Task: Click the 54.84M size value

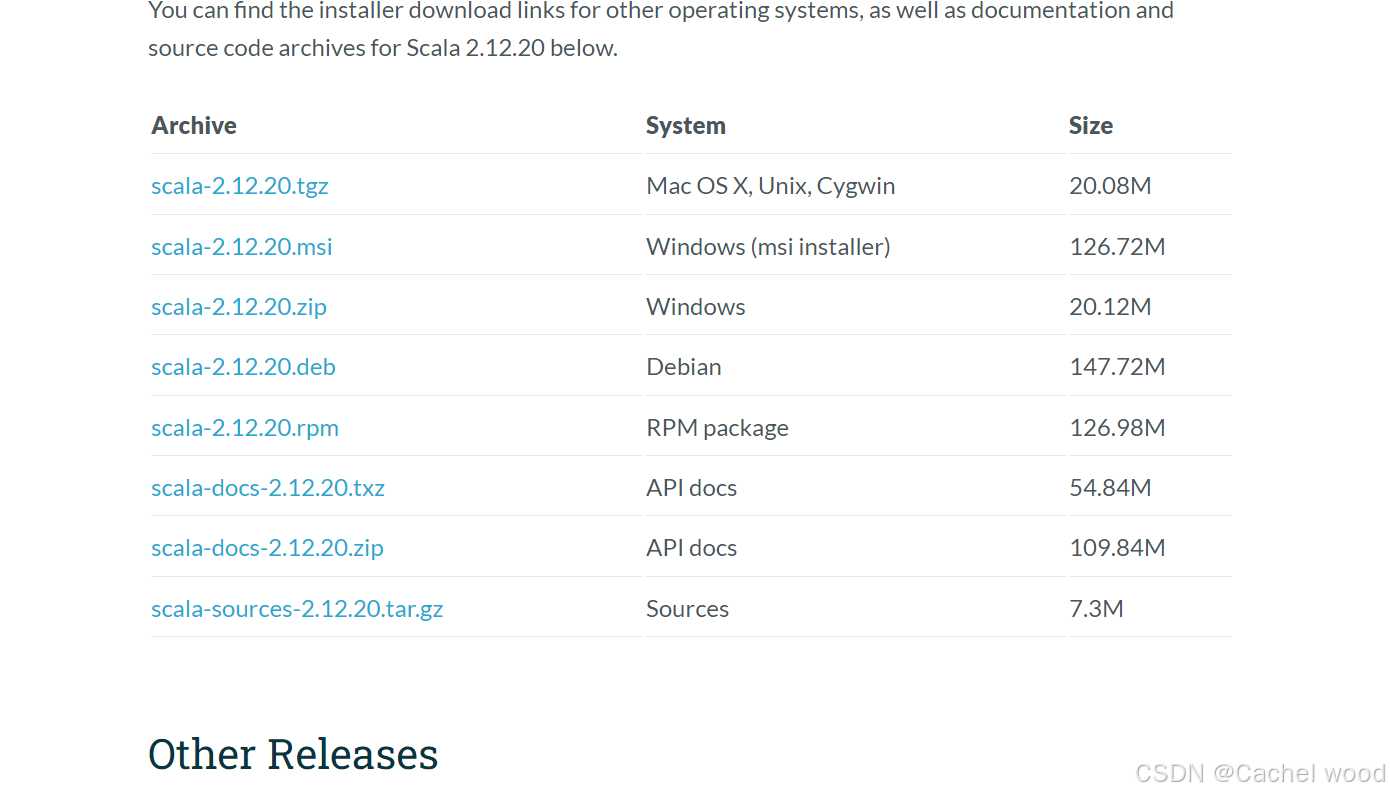Action: click(1110, 488)
